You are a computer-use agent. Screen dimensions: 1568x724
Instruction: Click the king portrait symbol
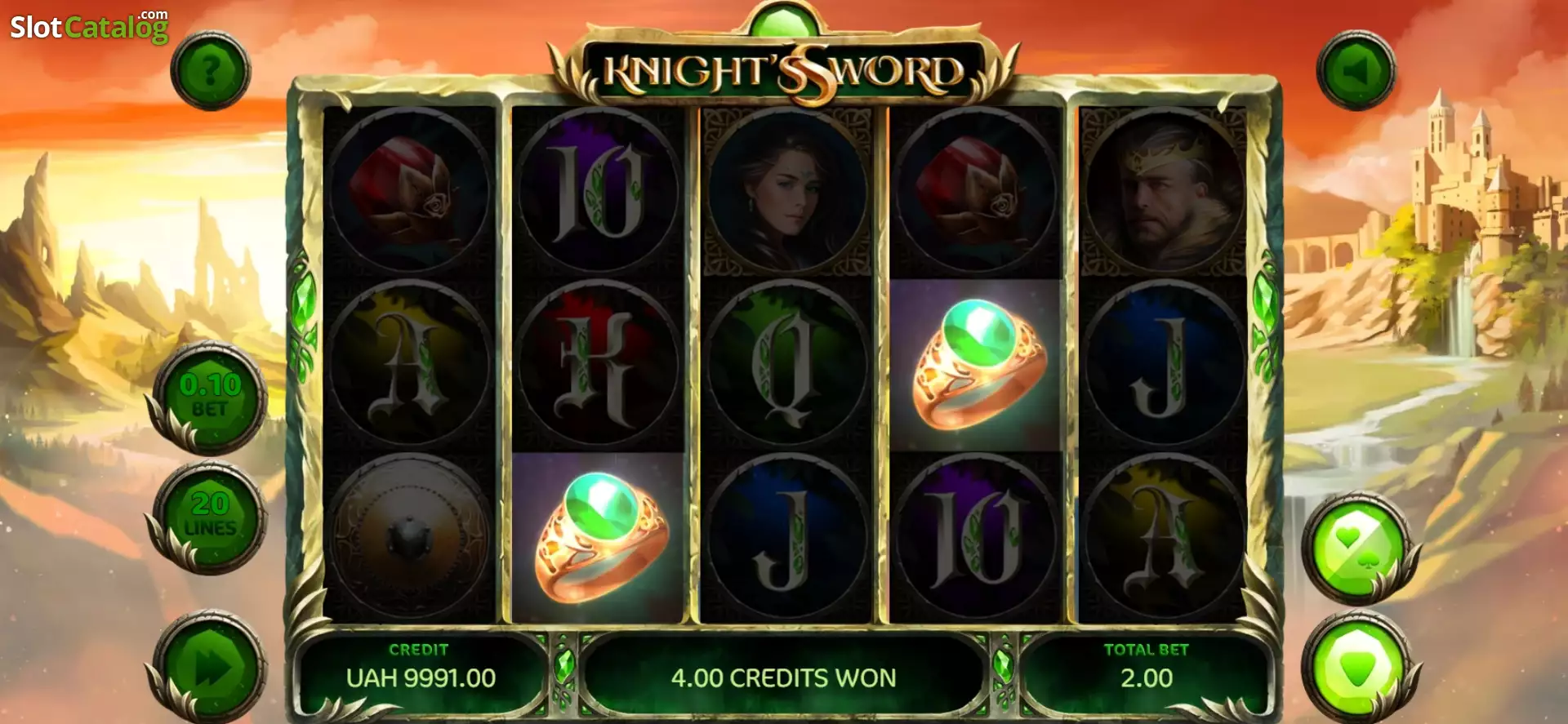click(1164, 191)
